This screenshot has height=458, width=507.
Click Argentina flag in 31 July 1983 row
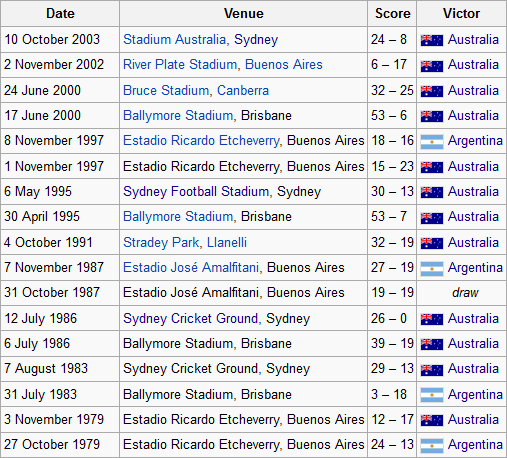(x=432, y=395)
